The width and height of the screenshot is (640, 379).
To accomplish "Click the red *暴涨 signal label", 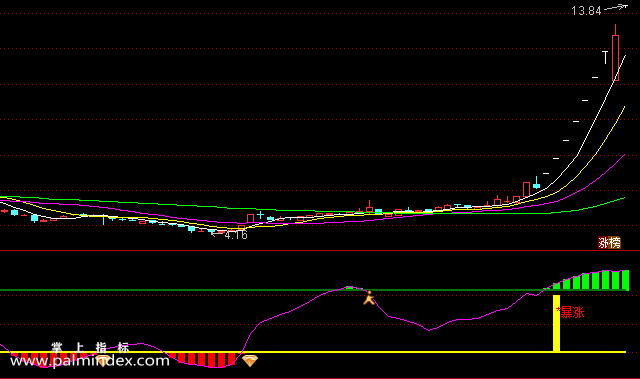I will [x=570, y=312].
